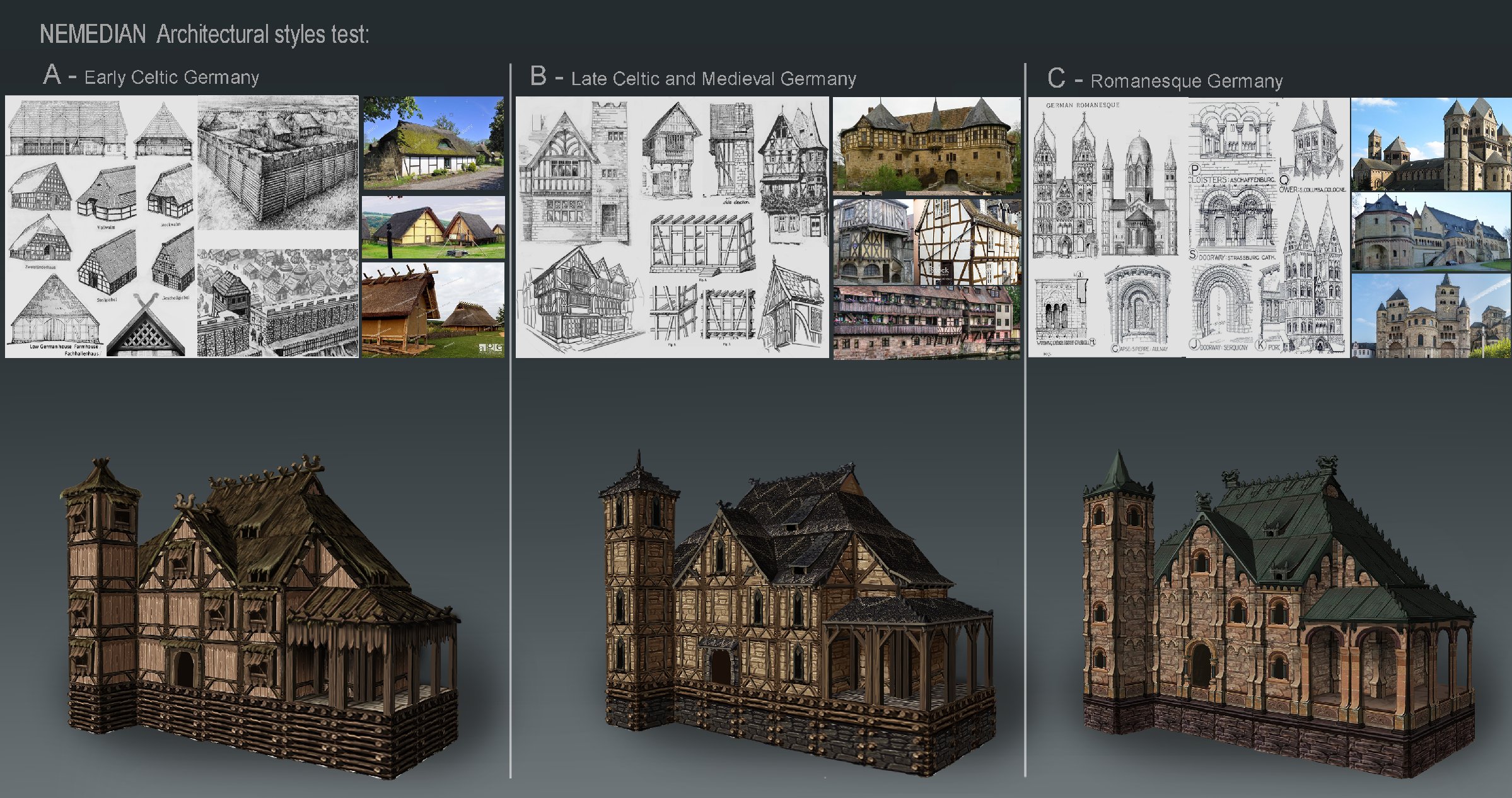Click the top Romanesque abbey towers photo
Screen dimensions: 1512x798
1431,144
